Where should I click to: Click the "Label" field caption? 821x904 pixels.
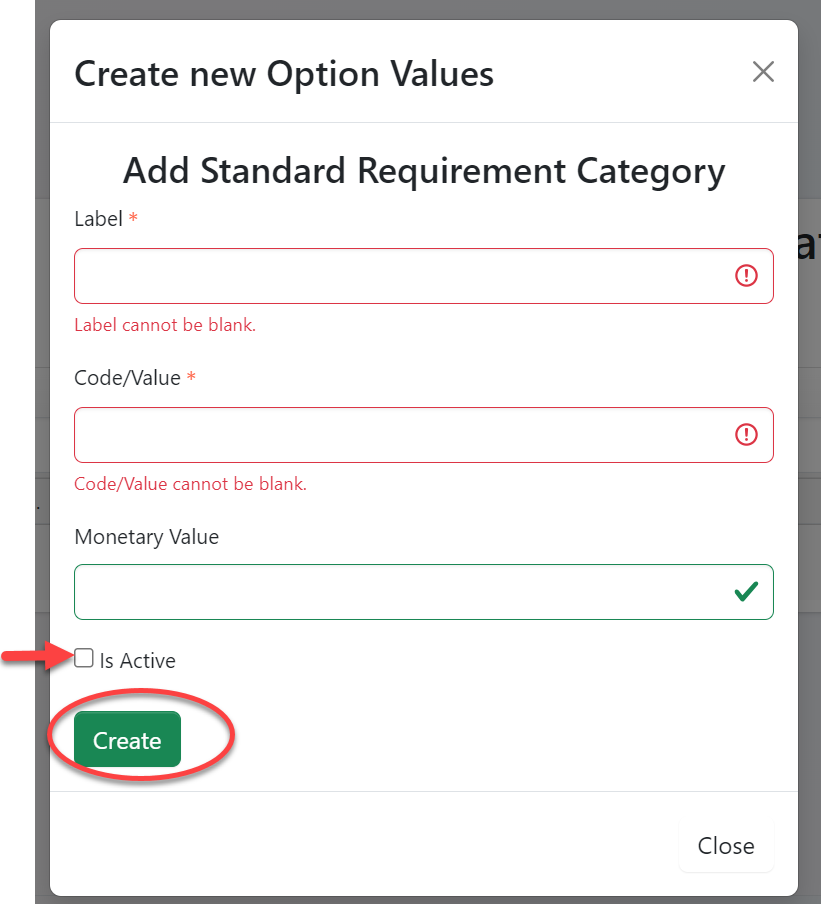tap(98, 219)
